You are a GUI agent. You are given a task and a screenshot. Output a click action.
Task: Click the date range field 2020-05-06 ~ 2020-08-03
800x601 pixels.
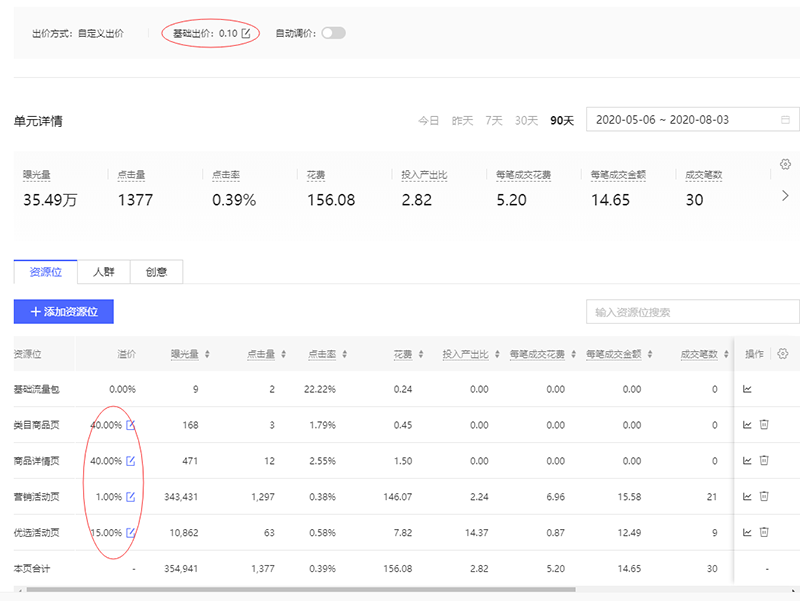pyautogui.click(x=692, y=120)
